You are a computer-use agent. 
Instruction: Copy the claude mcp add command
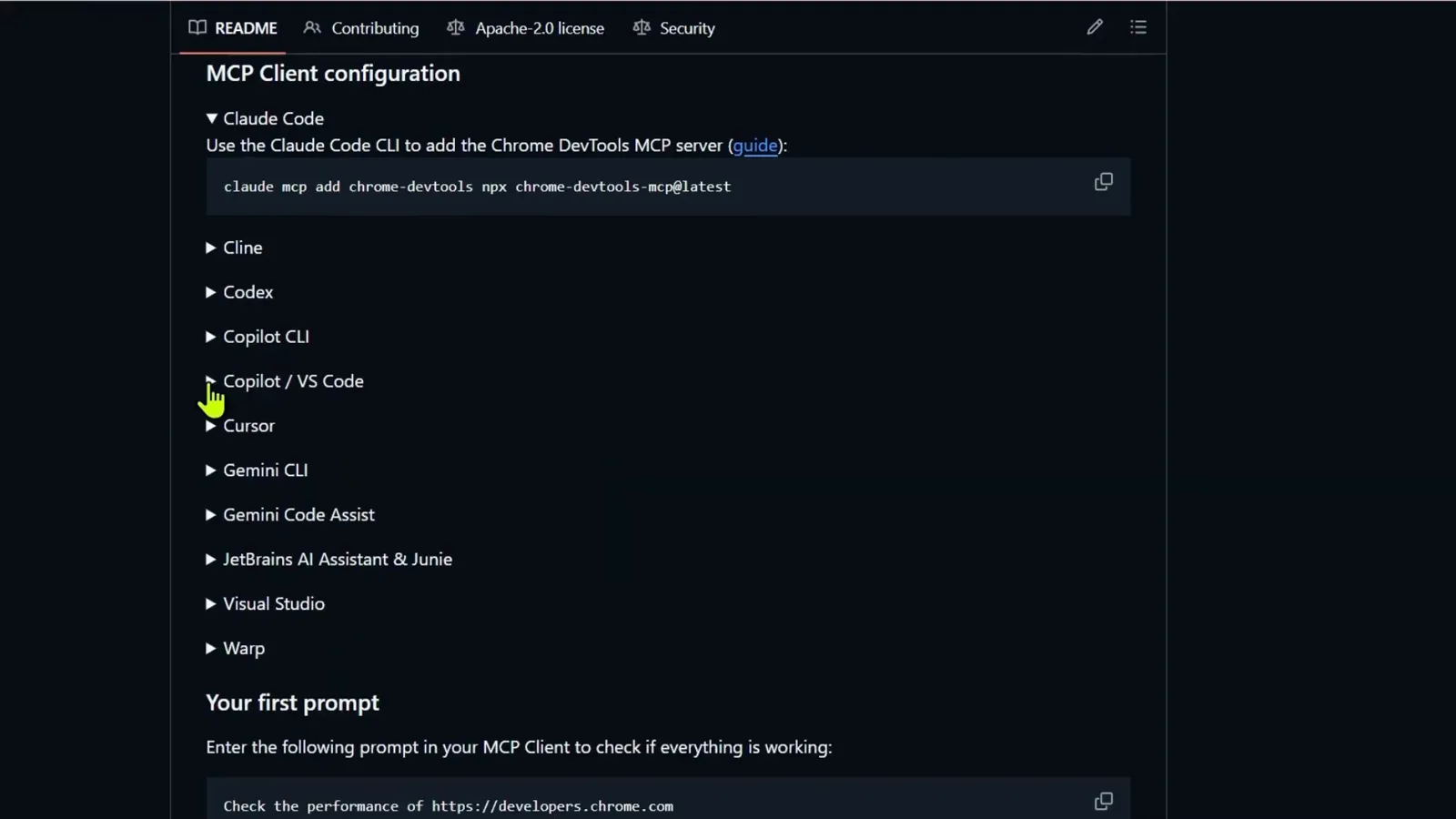tap(1103, 182)
